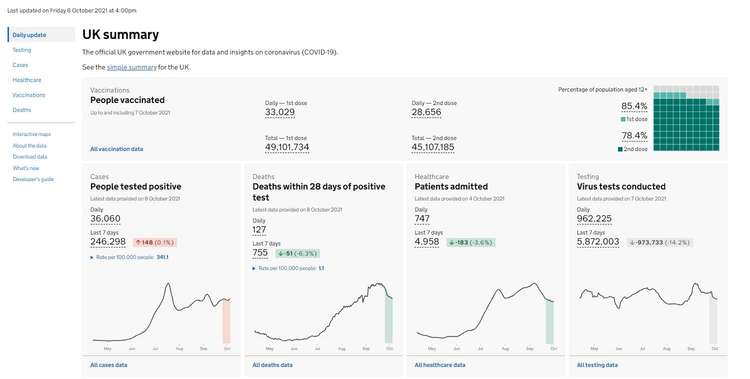Follow the simple summary link

(x=132, y=67)
